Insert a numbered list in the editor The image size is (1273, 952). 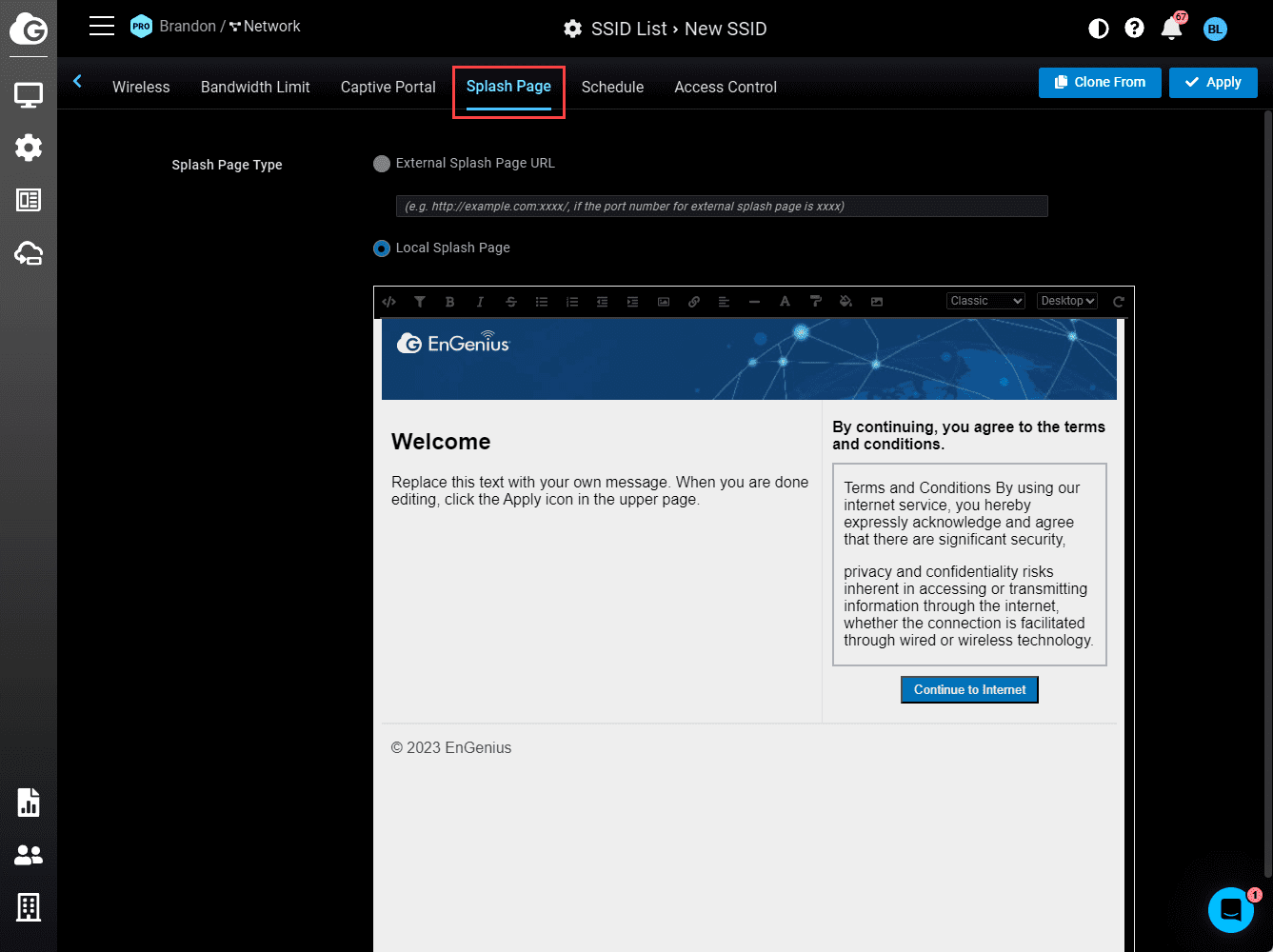point(572,302)
